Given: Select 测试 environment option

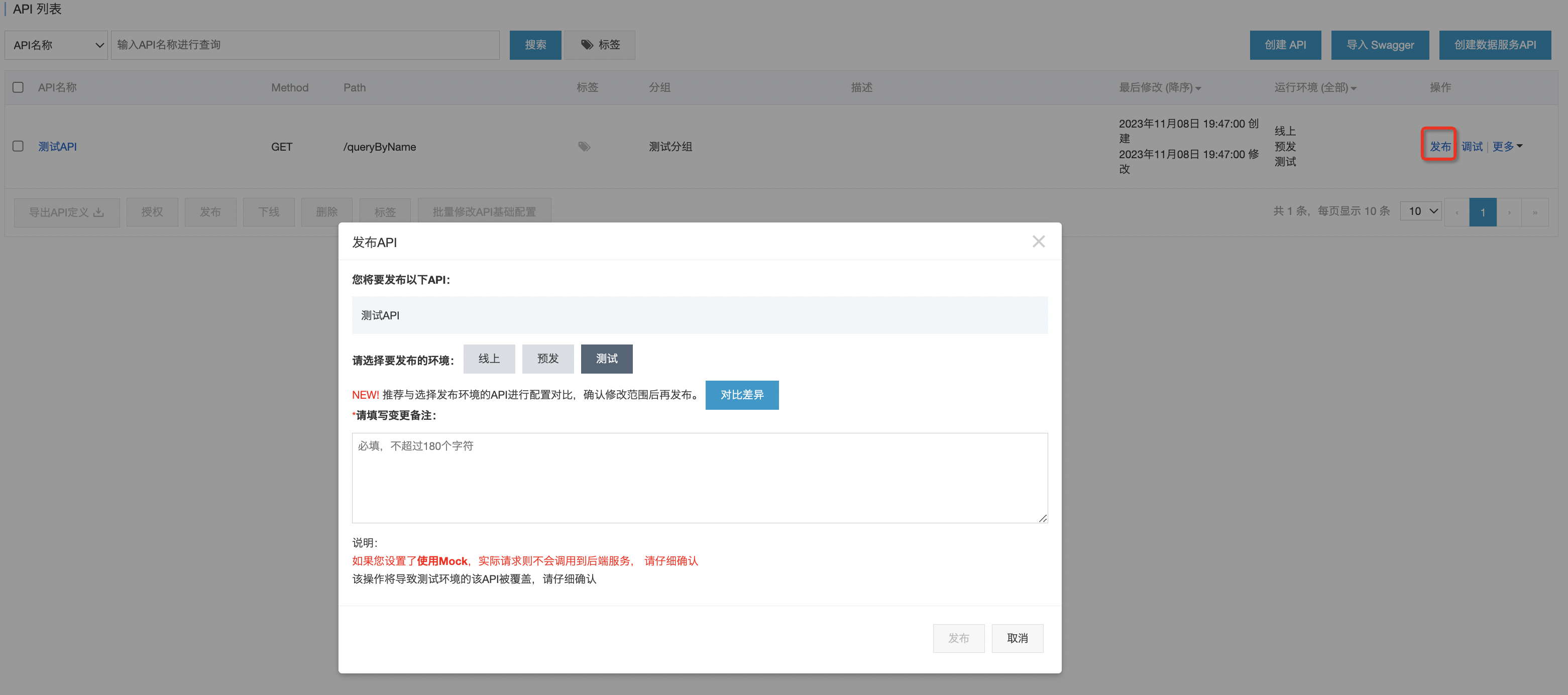Looking at the screenshot, I should [606, 359].
